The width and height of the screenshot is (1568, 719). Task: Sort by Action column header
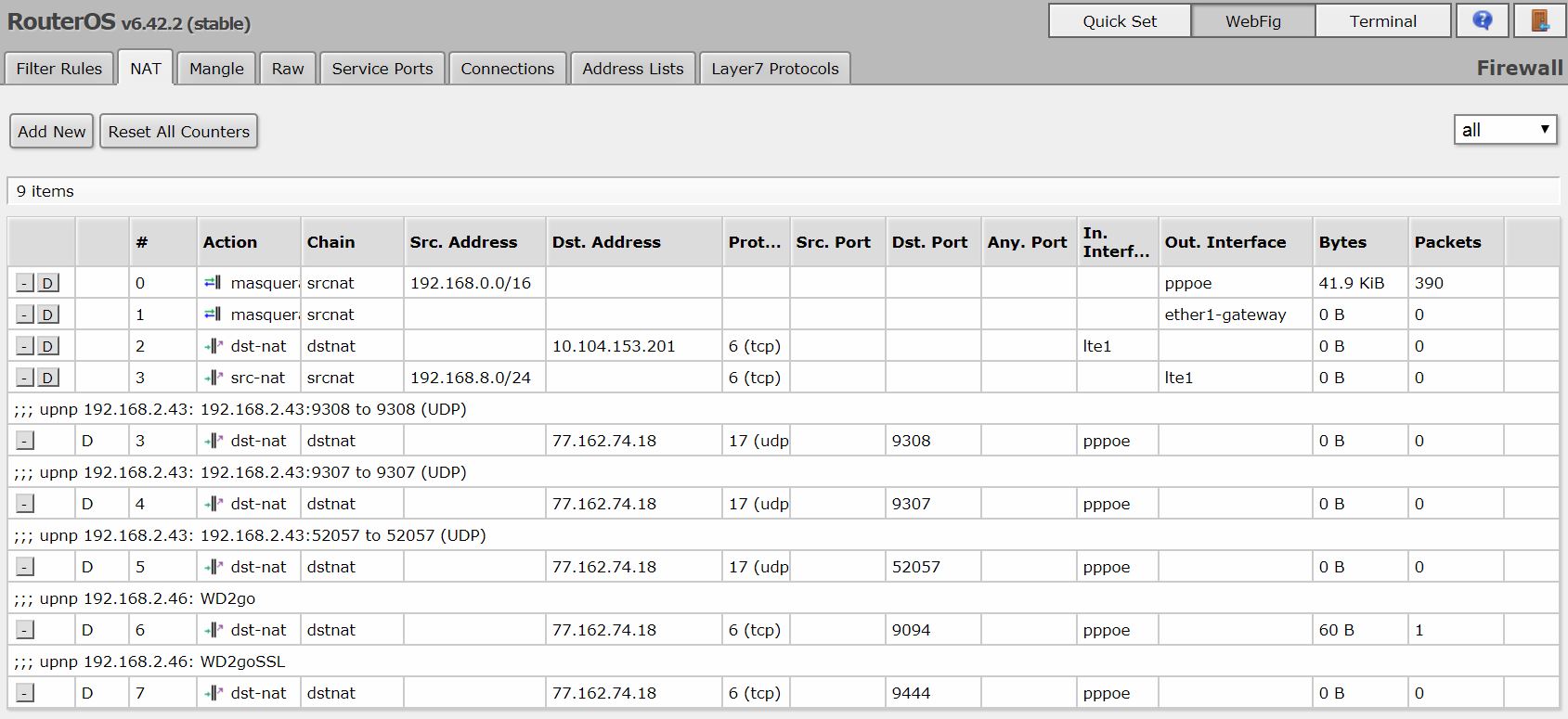pyautogui.click(x=249, y=242)
